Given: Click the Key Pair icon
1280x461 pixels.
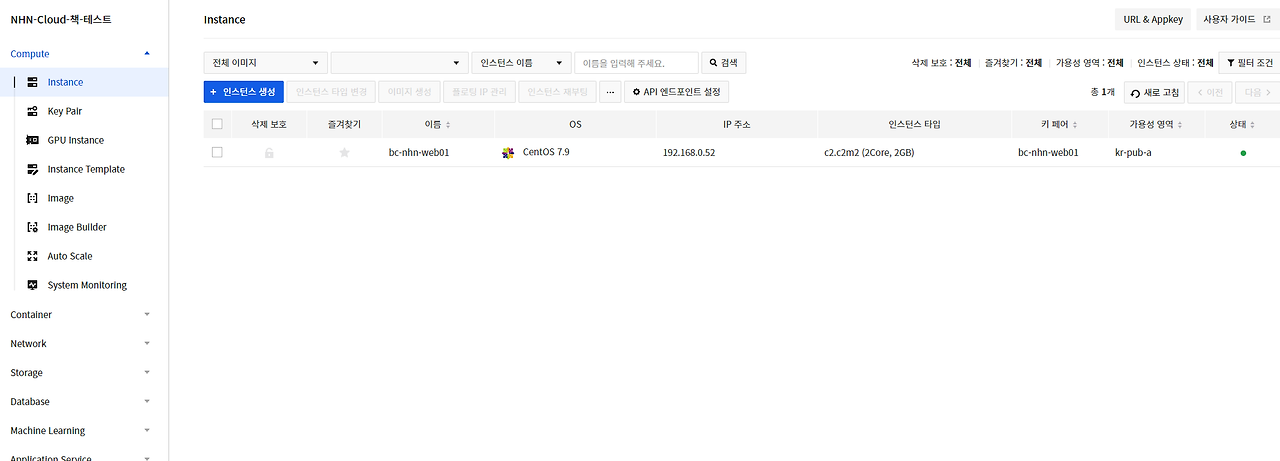Looking at the screenshot, I should [32, 111].
